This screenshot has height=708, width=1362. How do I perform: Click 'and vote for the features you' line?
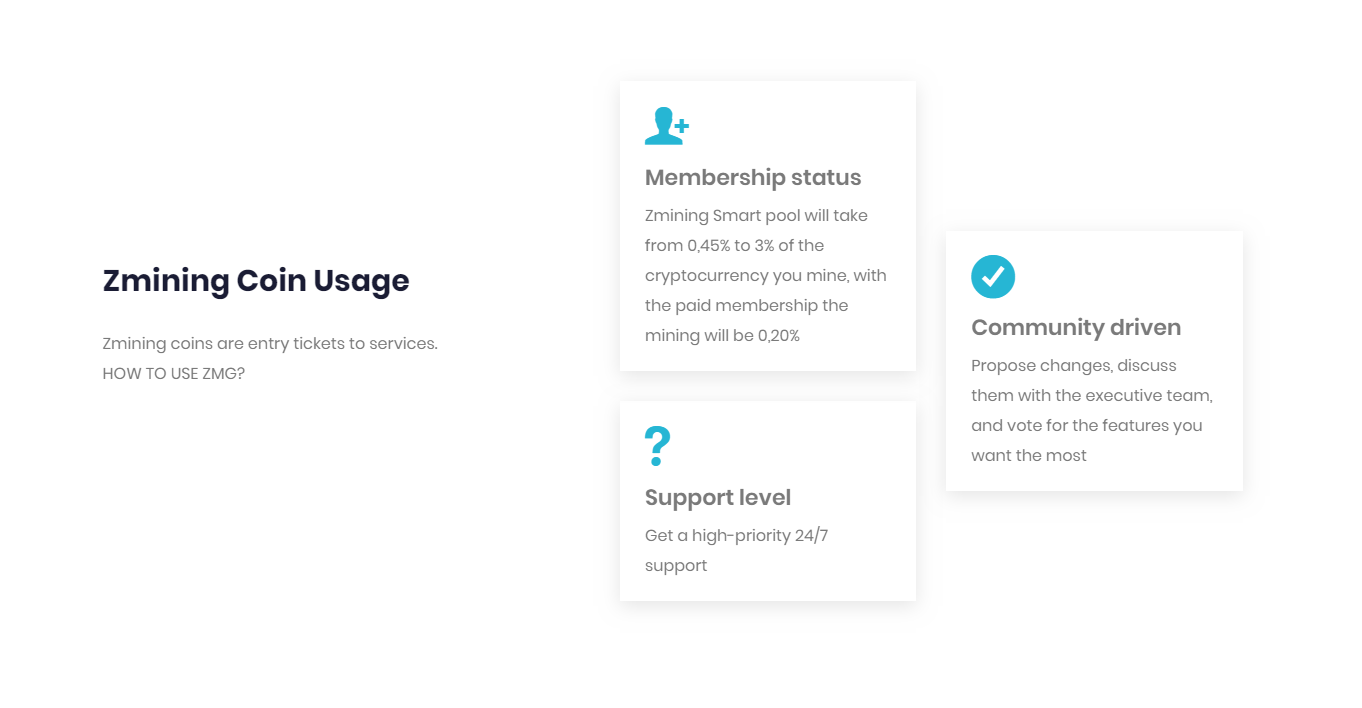[1087, 425]
